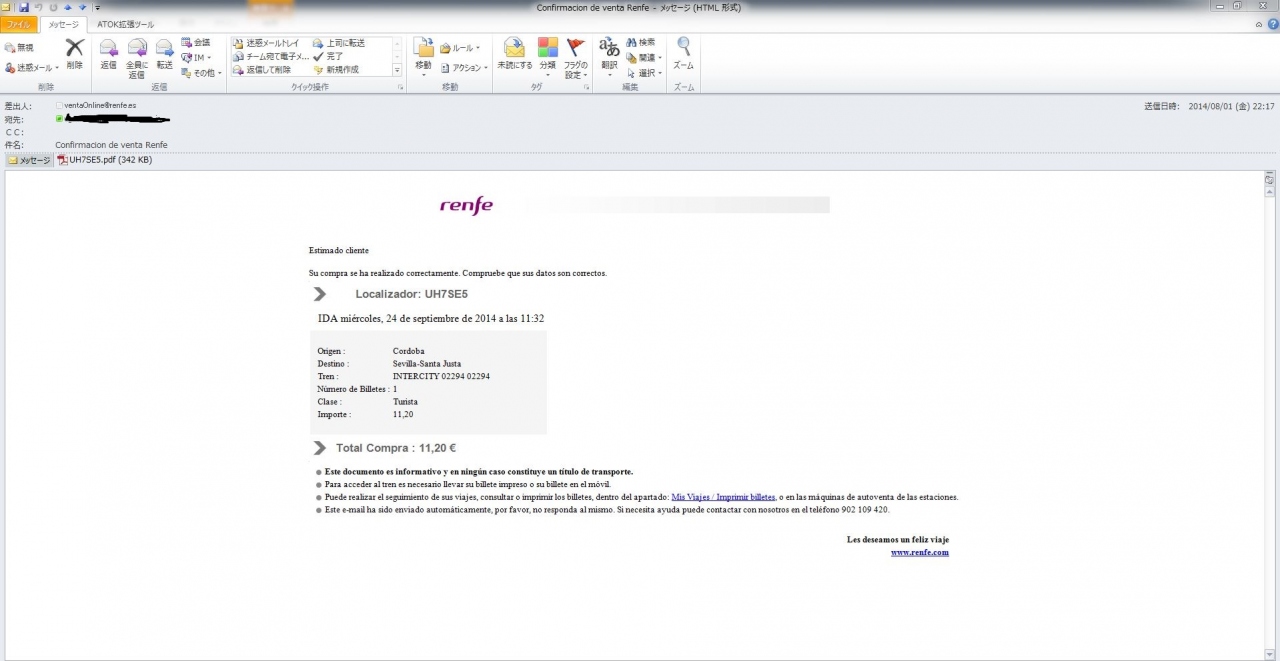Open the www.renfe.com link

point(919,552)
